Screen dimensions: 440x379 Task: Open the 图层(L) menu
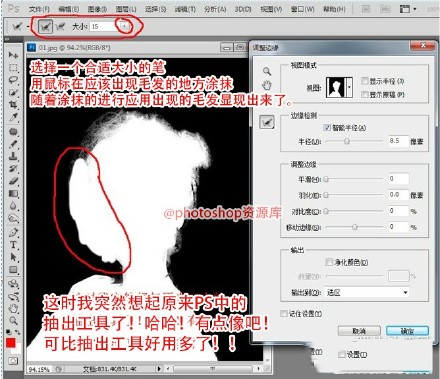pos(126,9)
